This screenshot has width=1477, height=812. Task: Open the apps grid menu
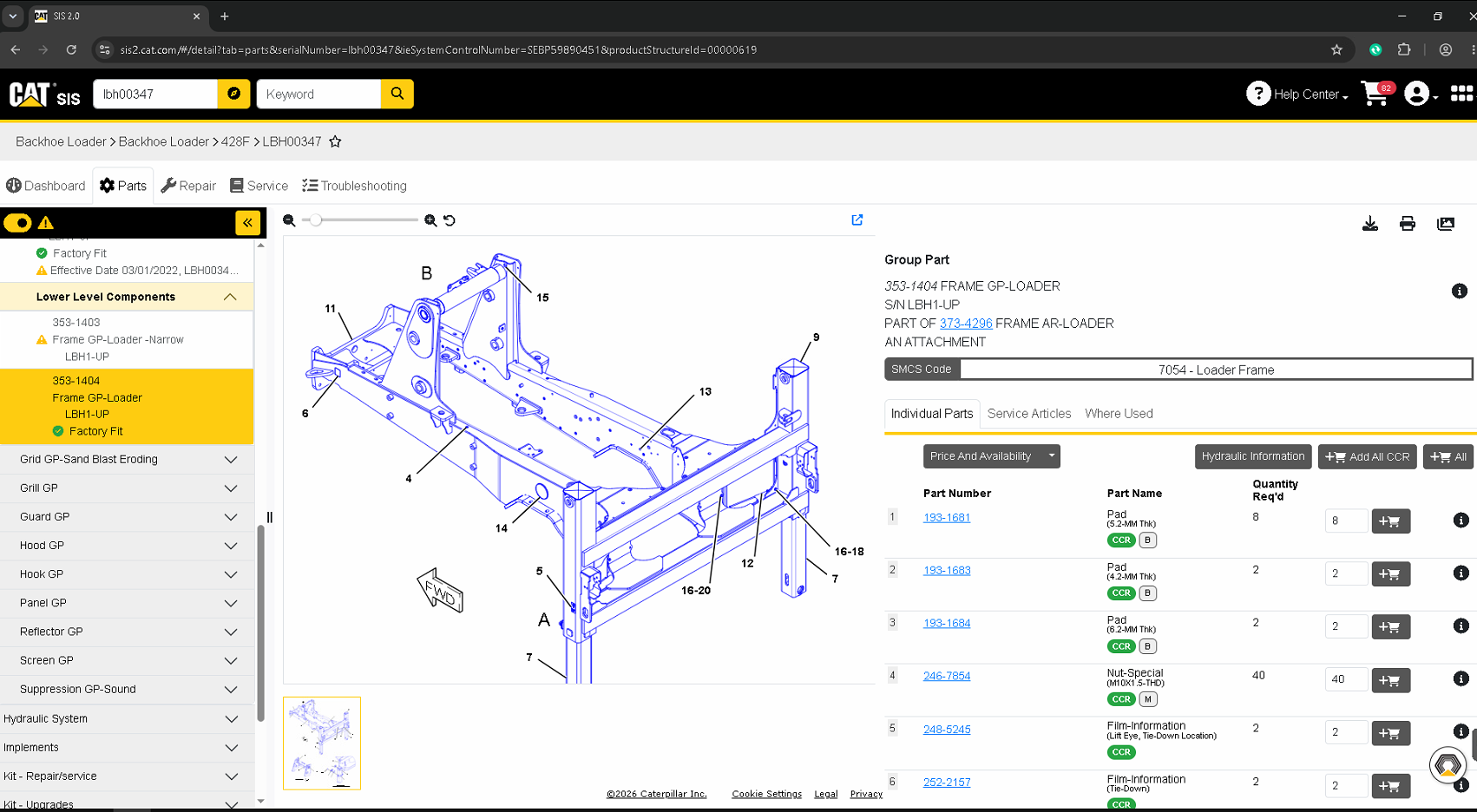pyautogui.click(x=1462, y=93)
